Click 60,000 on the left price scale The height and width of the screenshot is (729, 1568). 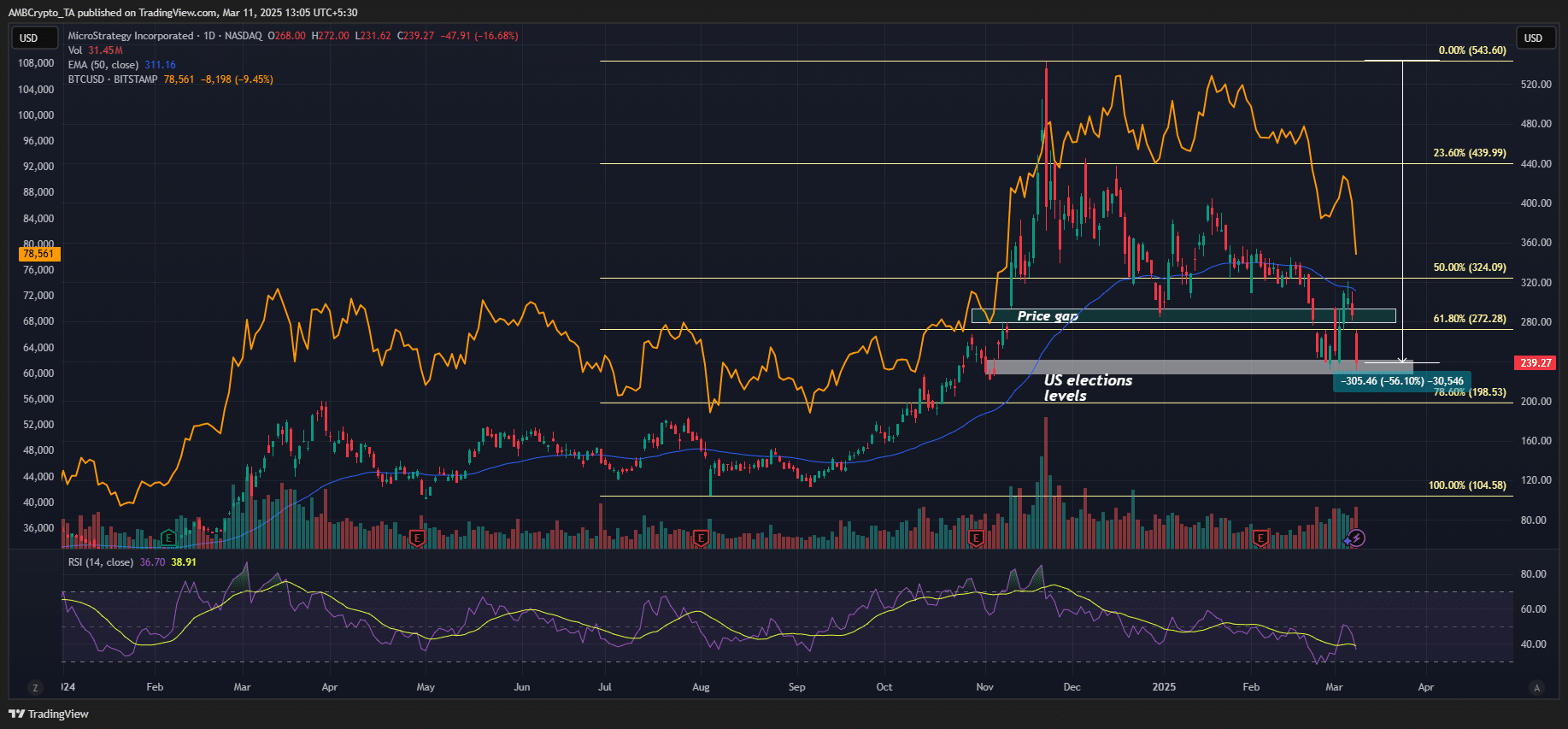tap(38, 373)
